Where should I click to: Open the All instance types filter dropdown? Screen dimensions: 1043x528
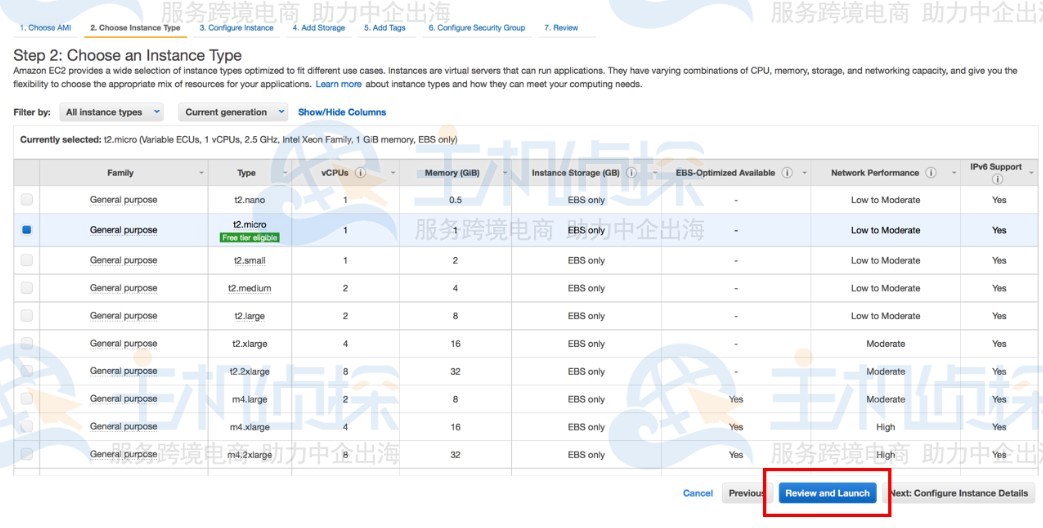point(112,113)
